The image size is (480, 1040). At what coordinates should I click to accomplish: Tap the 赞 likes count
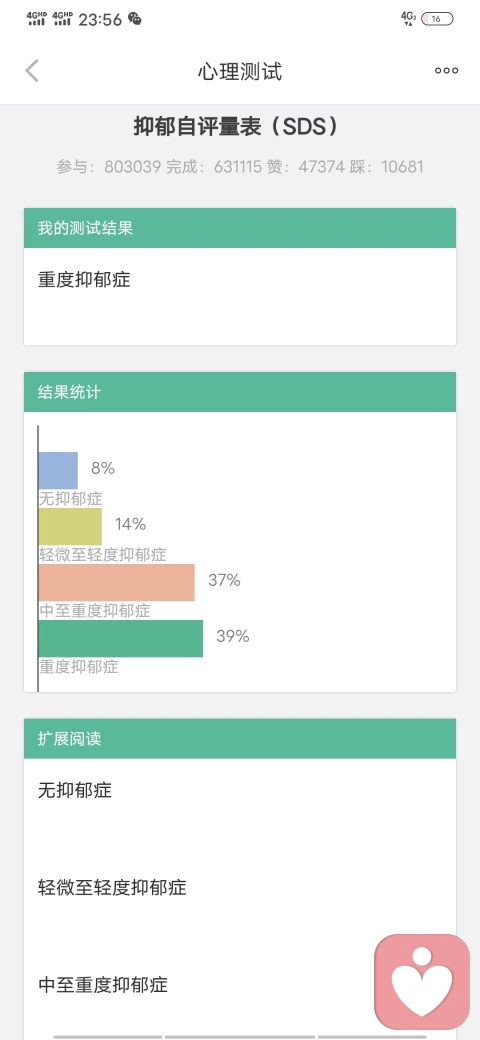click(x=306, y=166)
